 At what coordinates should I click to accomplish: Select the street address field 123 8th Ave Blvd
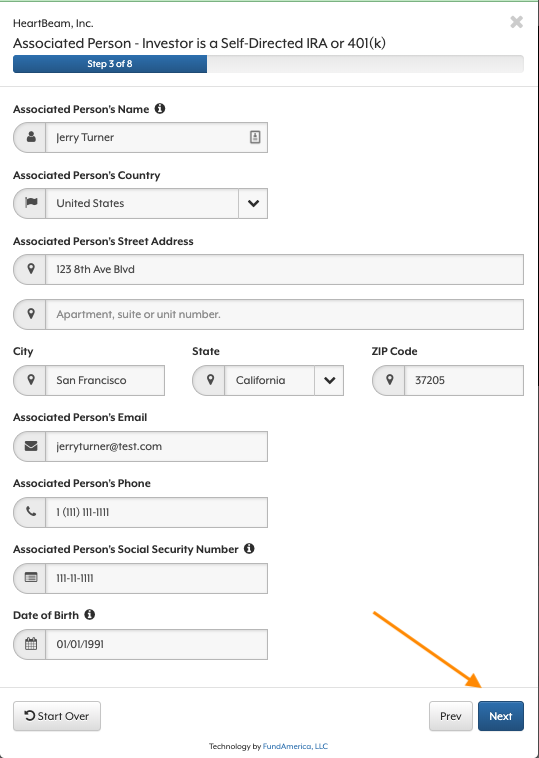[285, 269]
